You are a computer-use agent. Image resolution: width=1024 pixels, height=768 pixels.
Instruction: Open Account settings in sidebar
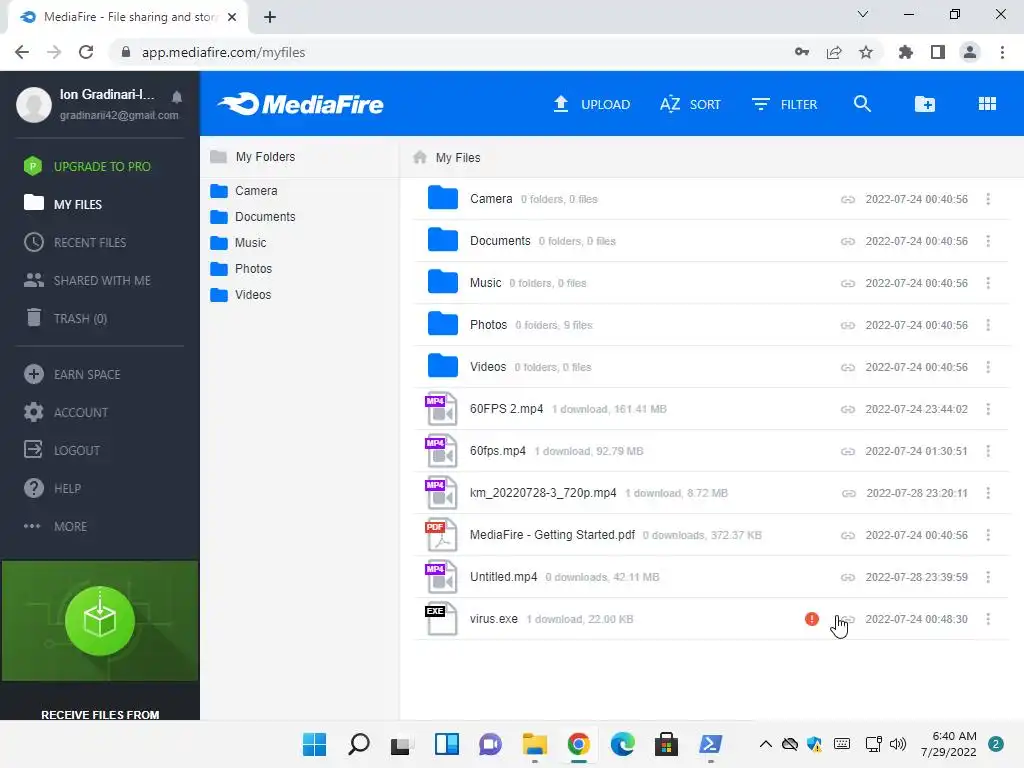[x=66, y=412]
